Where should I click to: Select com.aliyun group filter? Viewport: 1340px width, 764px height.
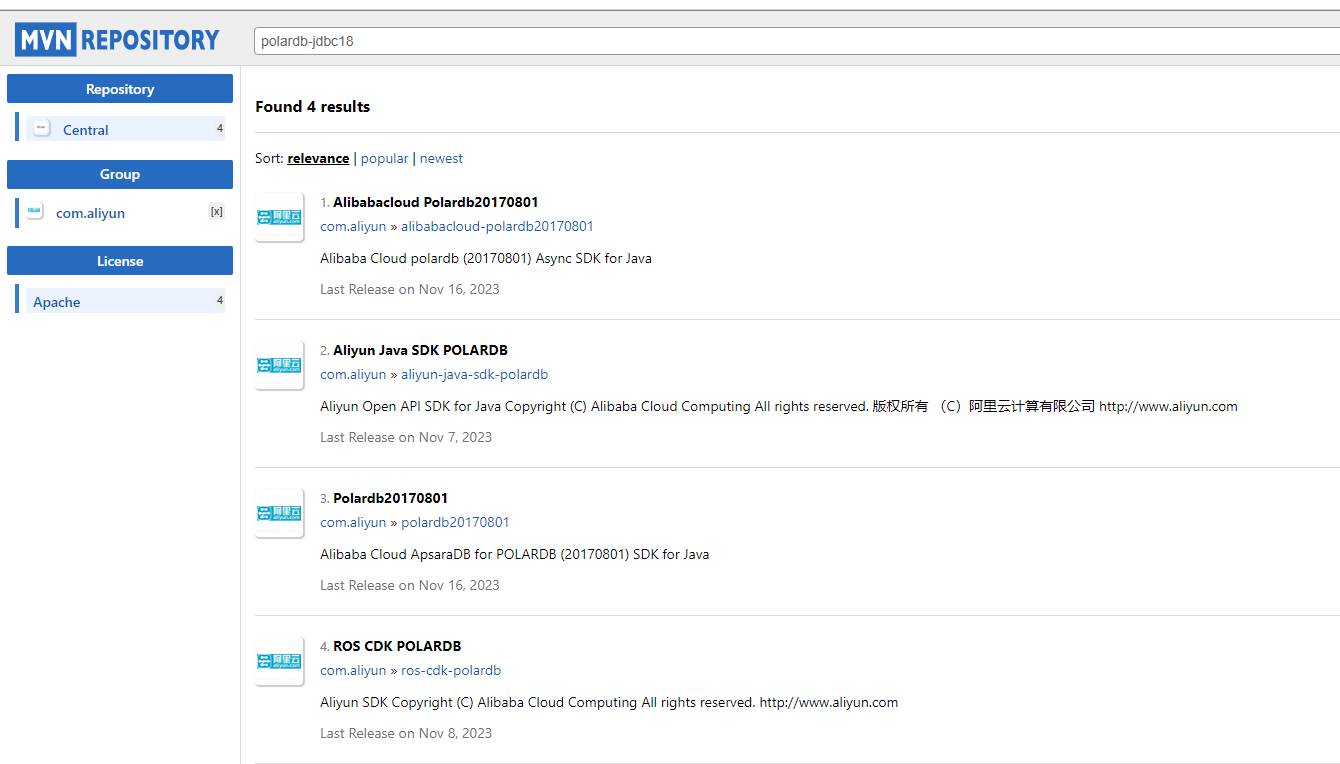(90, 213)
